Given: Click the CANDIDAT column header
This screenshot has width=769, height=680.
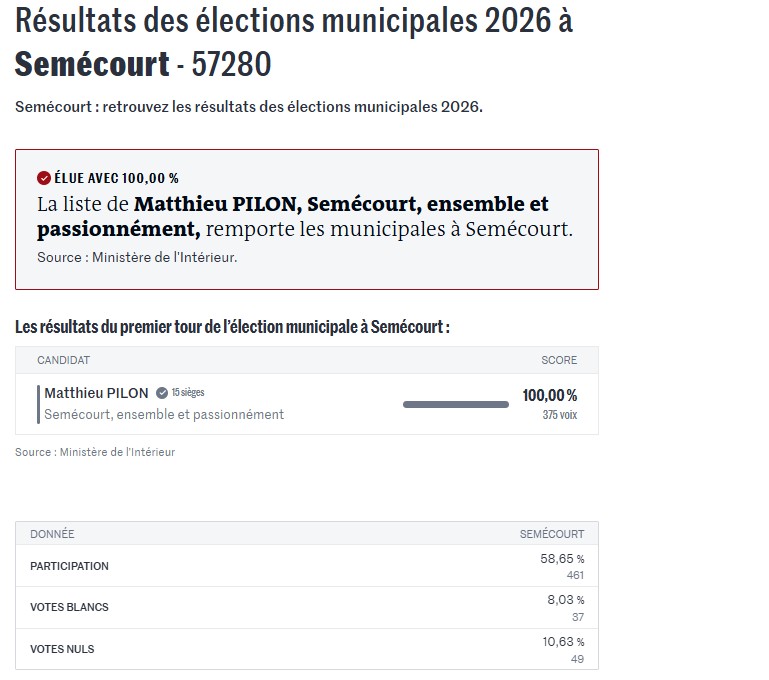Looking at the screenshot, I should click(63, 360).
